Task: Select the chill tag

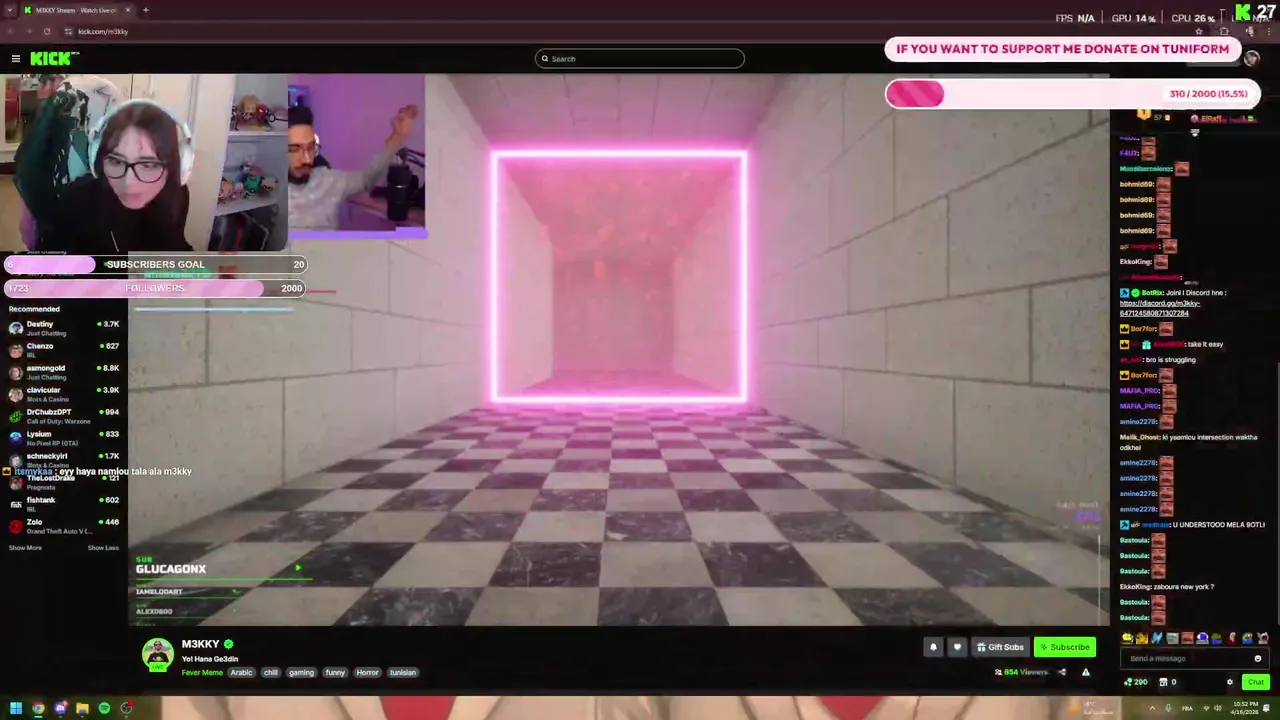Action: coord(270,673)
